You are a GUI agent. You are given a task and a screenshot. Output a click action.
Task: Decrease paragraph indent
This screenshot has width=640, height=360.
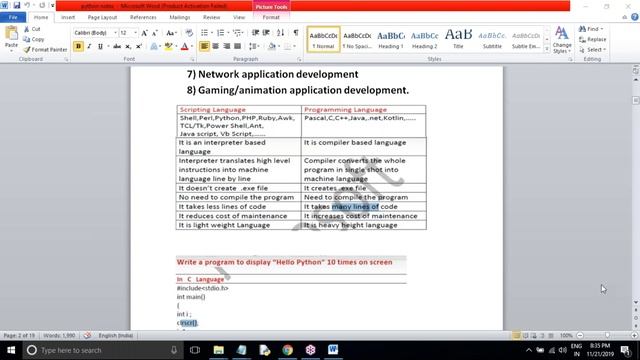tap(256, 33)
